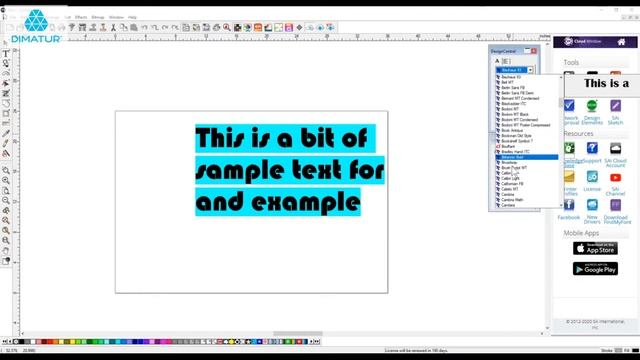Switch to the A character tab in DesignCentral
The height and width of the screenshot is (360, 640).
point(497,61)
